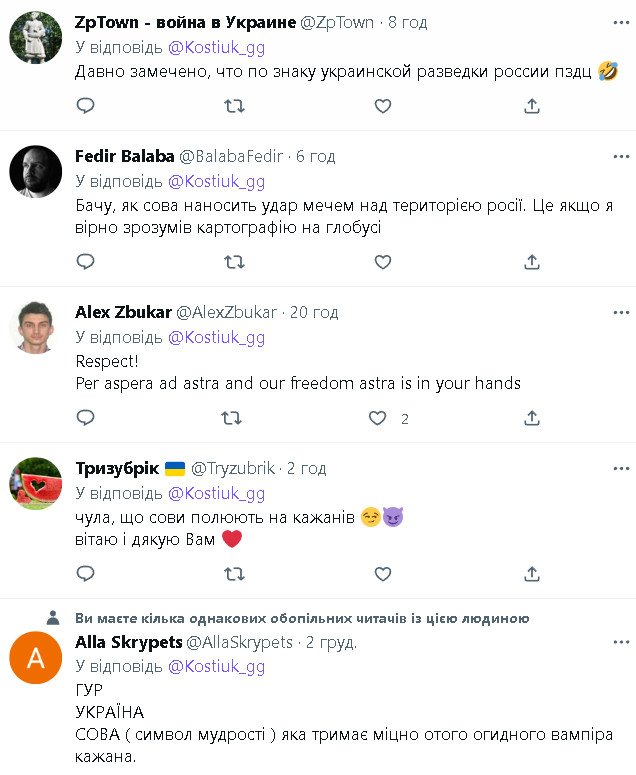This screenshot has width=636, height=775.
Task: Retweet ZpTown's tweet
Action: (234, 105)
